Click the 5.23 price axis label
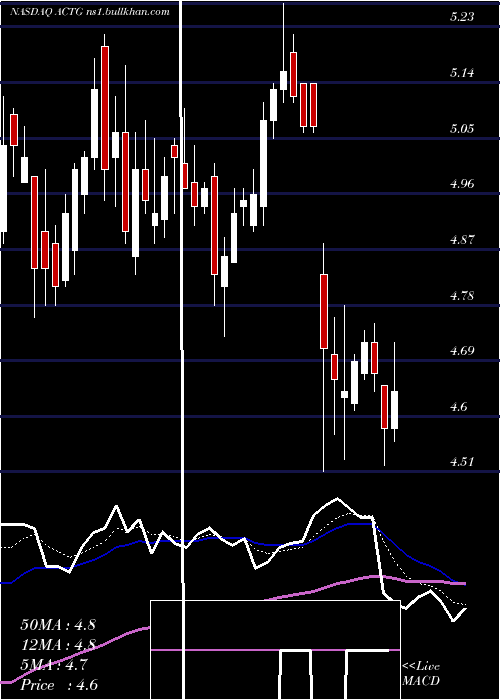 pyautogui.click(x=462, y=17)
